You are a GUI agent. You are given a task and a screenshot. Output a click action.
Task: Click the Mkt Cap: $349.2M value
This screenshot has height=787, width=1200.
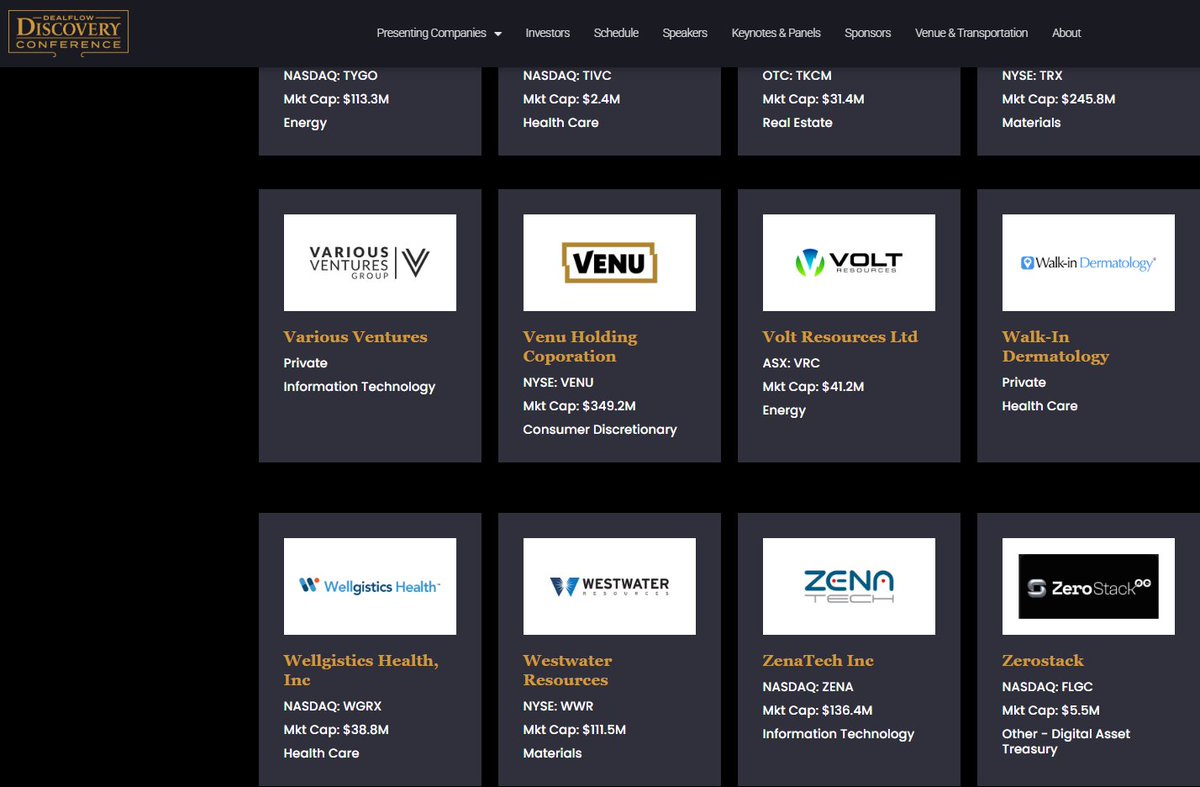580,406
